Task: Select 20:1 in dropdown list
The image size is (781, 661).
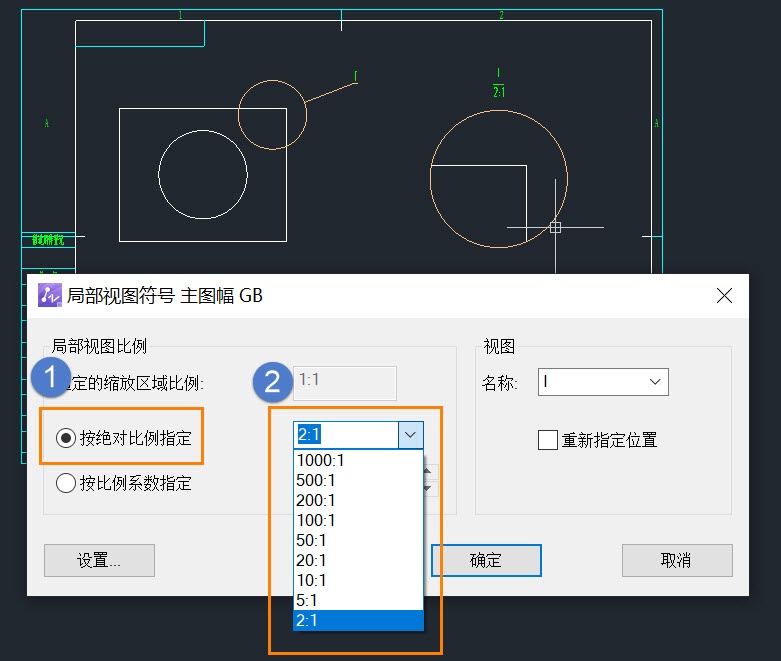Action: [x=358, y=560]
